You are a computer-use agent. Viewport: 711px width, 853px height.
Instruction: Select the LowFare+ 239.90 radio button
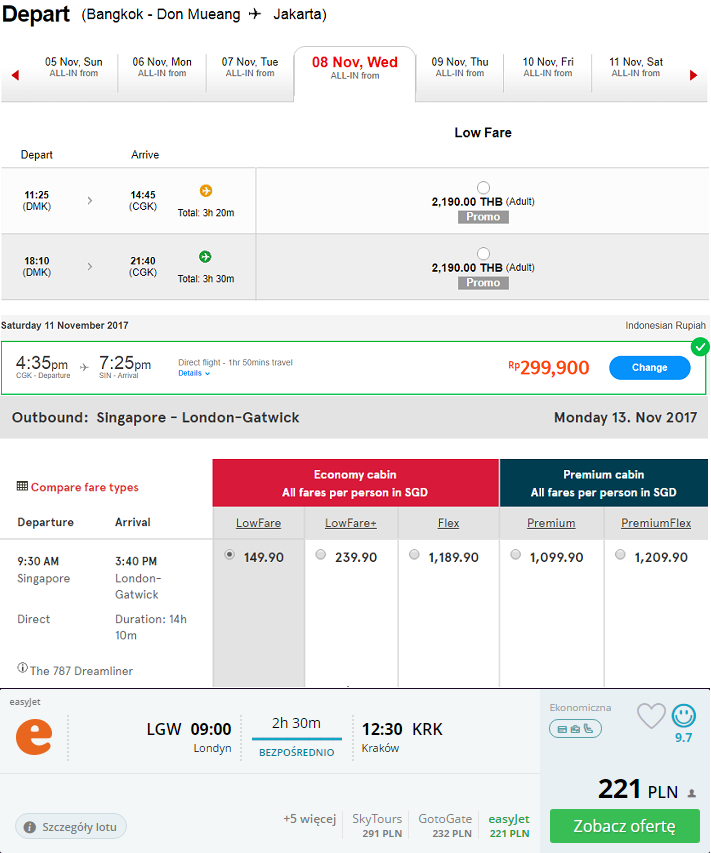321,554
